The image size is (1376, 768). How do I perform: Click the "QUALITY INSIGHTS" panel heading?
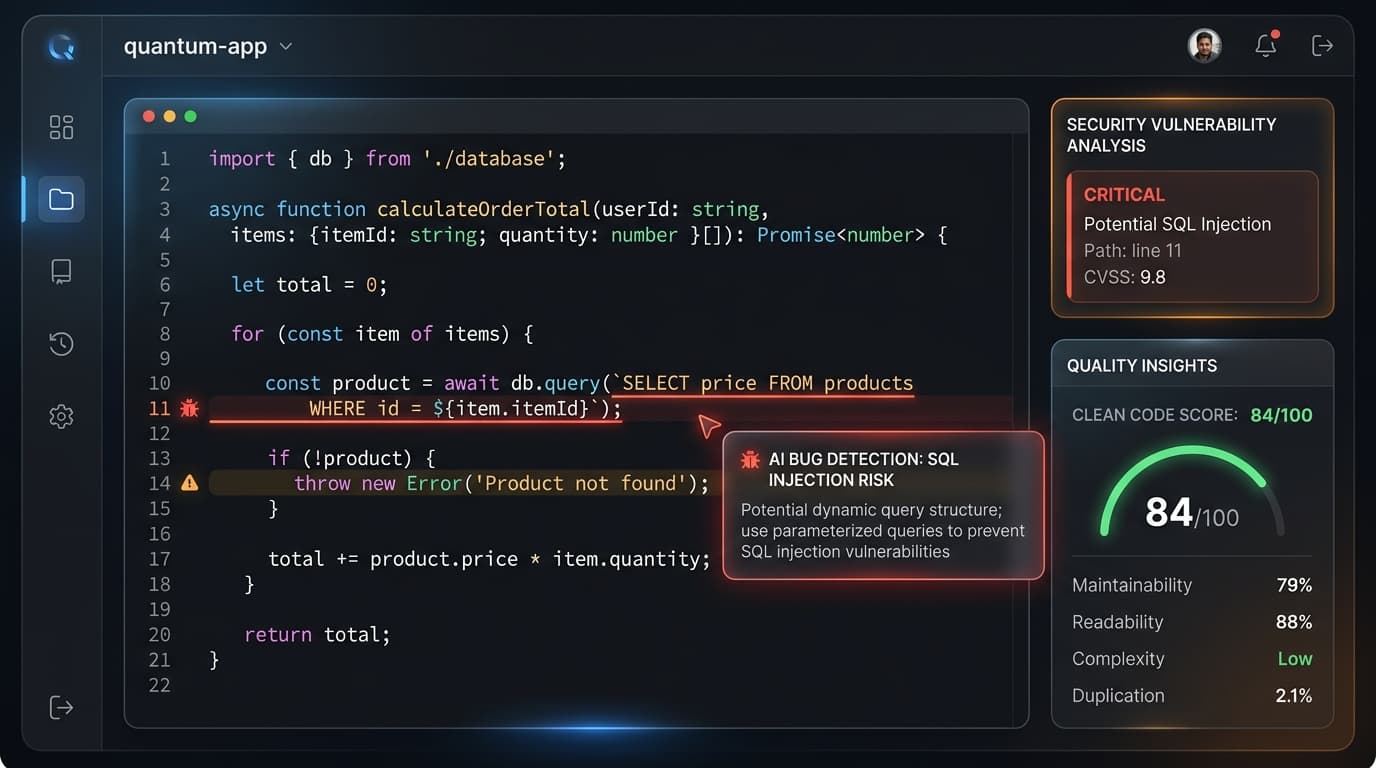(x=1142, y=366)
